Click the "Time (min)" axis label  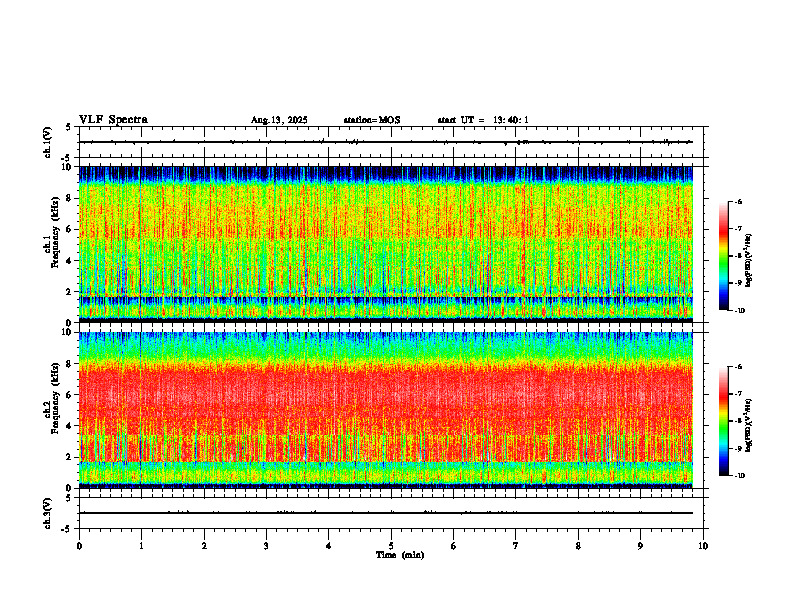[x=400, y=555]
